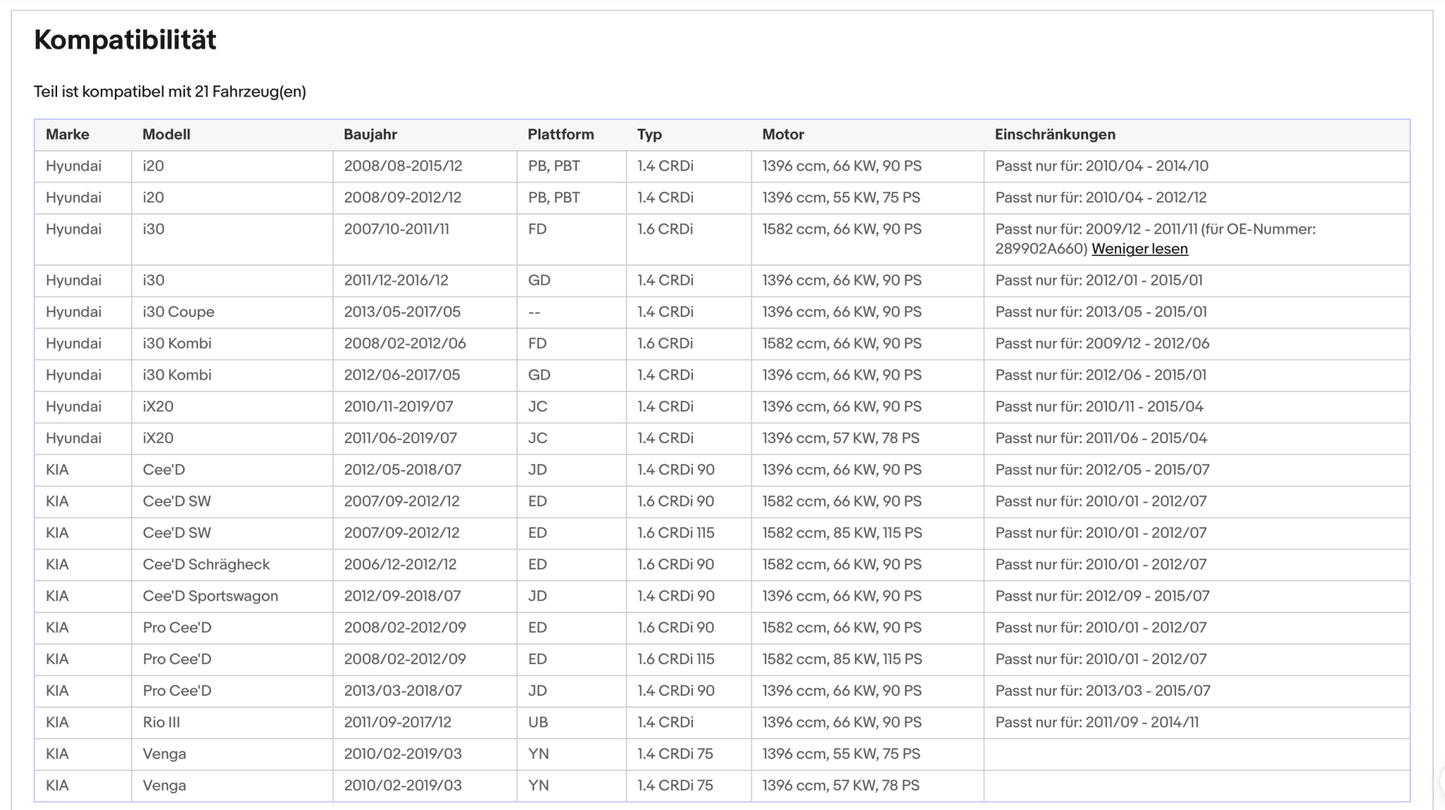Select the Rio III model cell
Viewport: 1445px width, 810px height.
(x=232, y=722)
